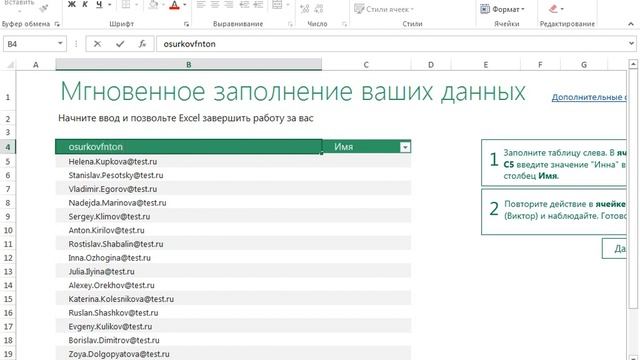Click the format painter brush icon
Image resolution: width=640 pixels, height=360 pixels.
pyautogui.click(x=44, y=7)
